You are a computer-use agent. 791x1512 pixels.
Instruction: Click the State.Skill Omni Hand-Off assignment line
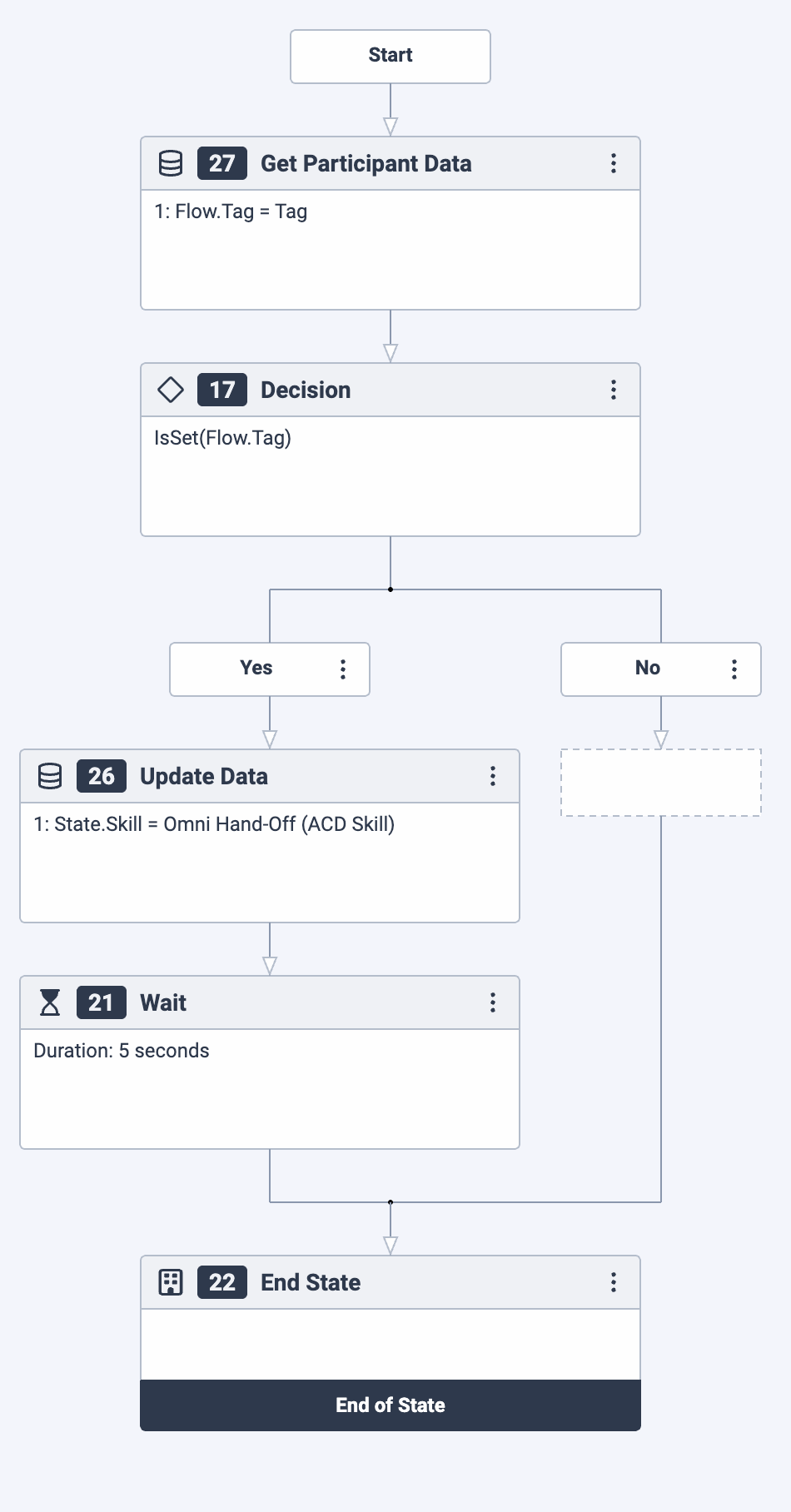pos(214,824)
